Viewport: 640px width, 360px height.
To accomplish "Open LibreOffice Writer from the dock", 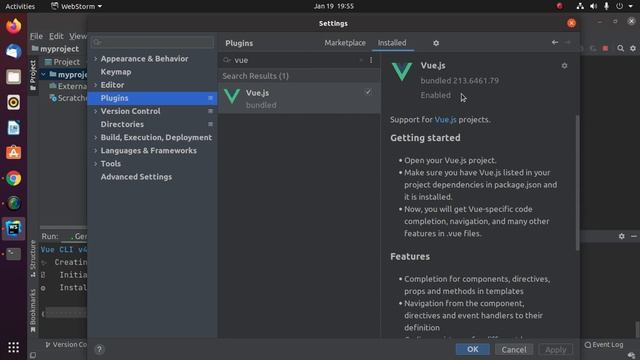I will (13, 128).
